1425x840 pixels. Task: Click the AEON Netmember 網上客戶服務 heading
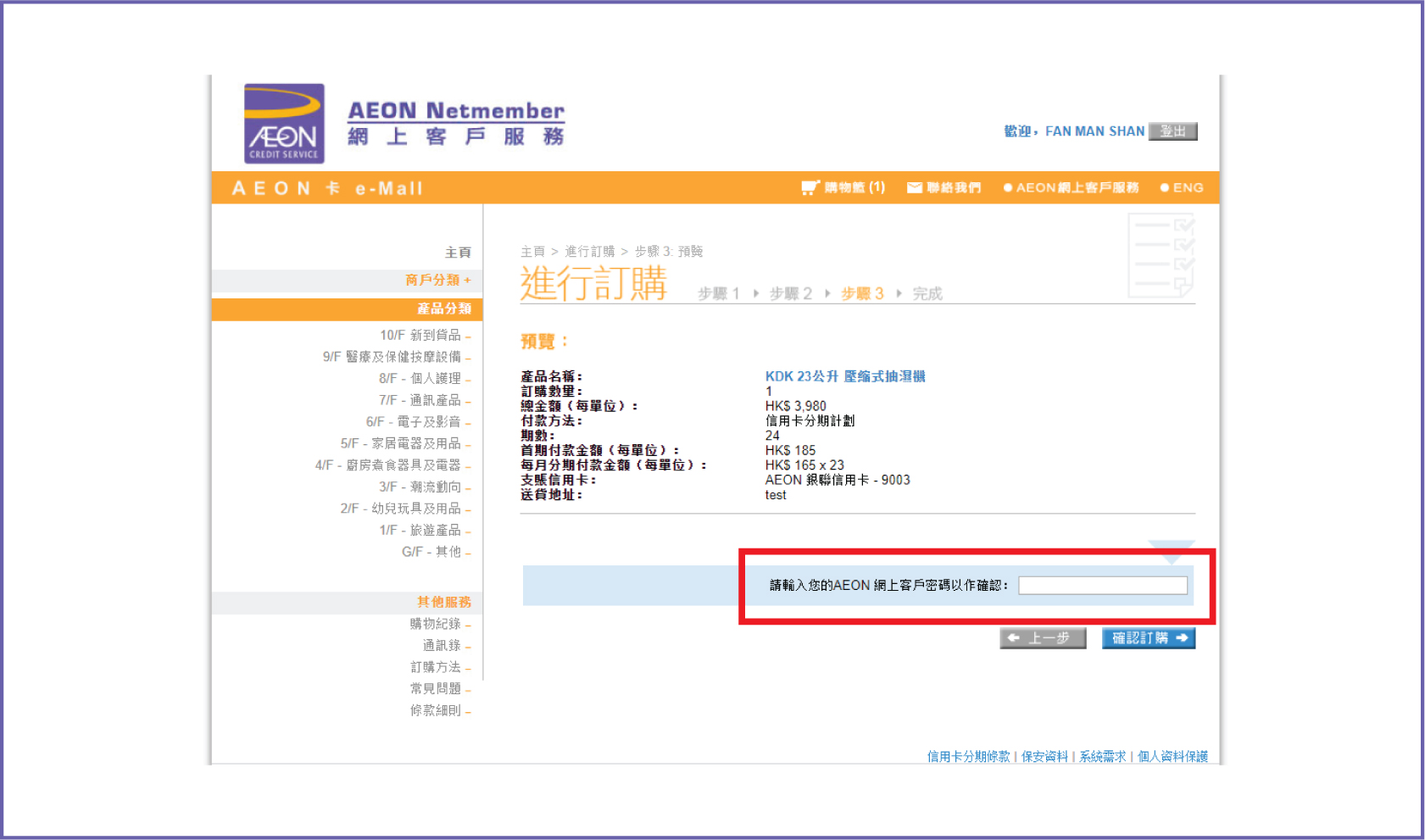(456, 124)
